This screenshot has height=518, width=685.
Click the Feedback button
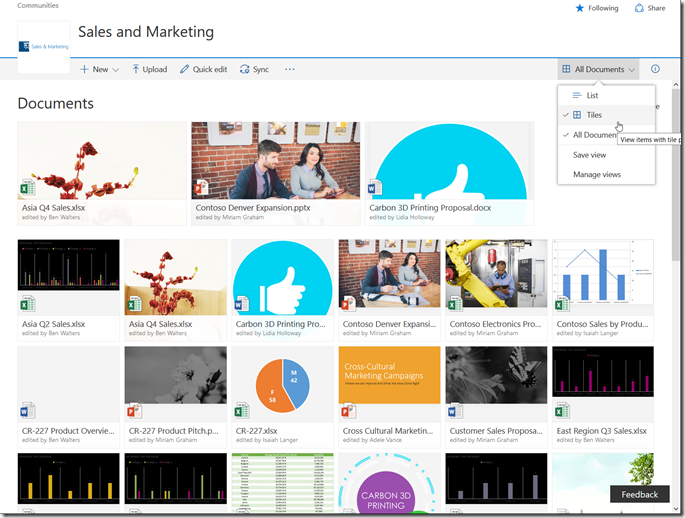coord(639,494)
